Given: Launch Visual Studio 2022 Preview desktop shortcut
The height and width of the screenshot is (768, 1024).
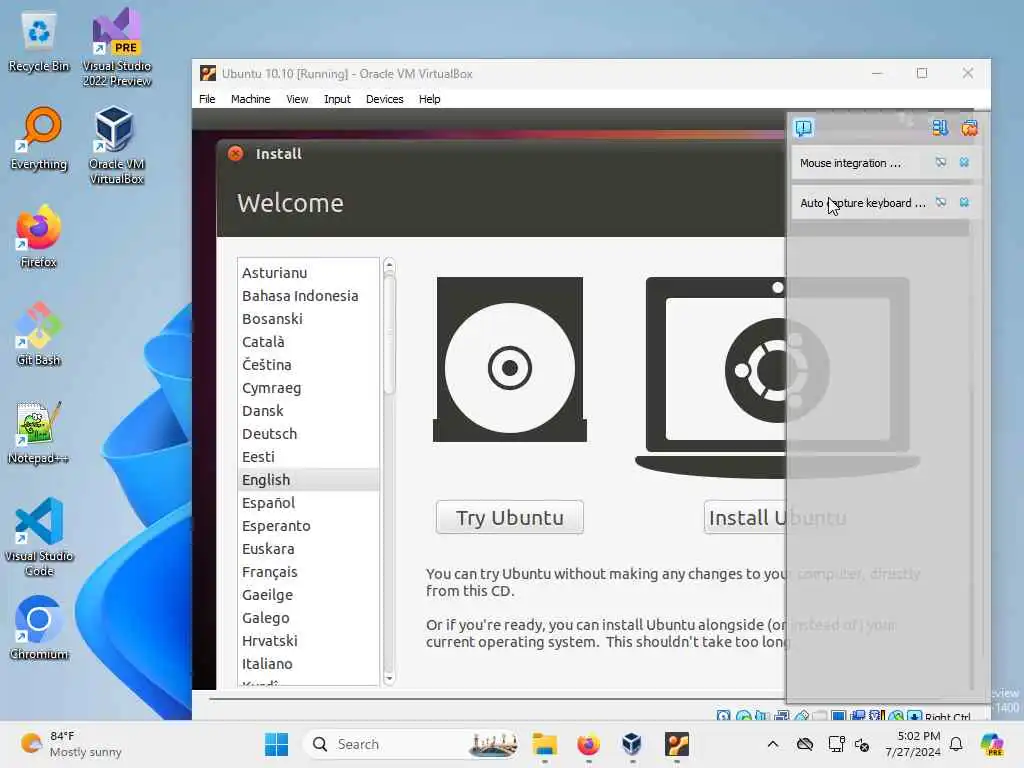Looking at the screenshot, I should 117,47.
